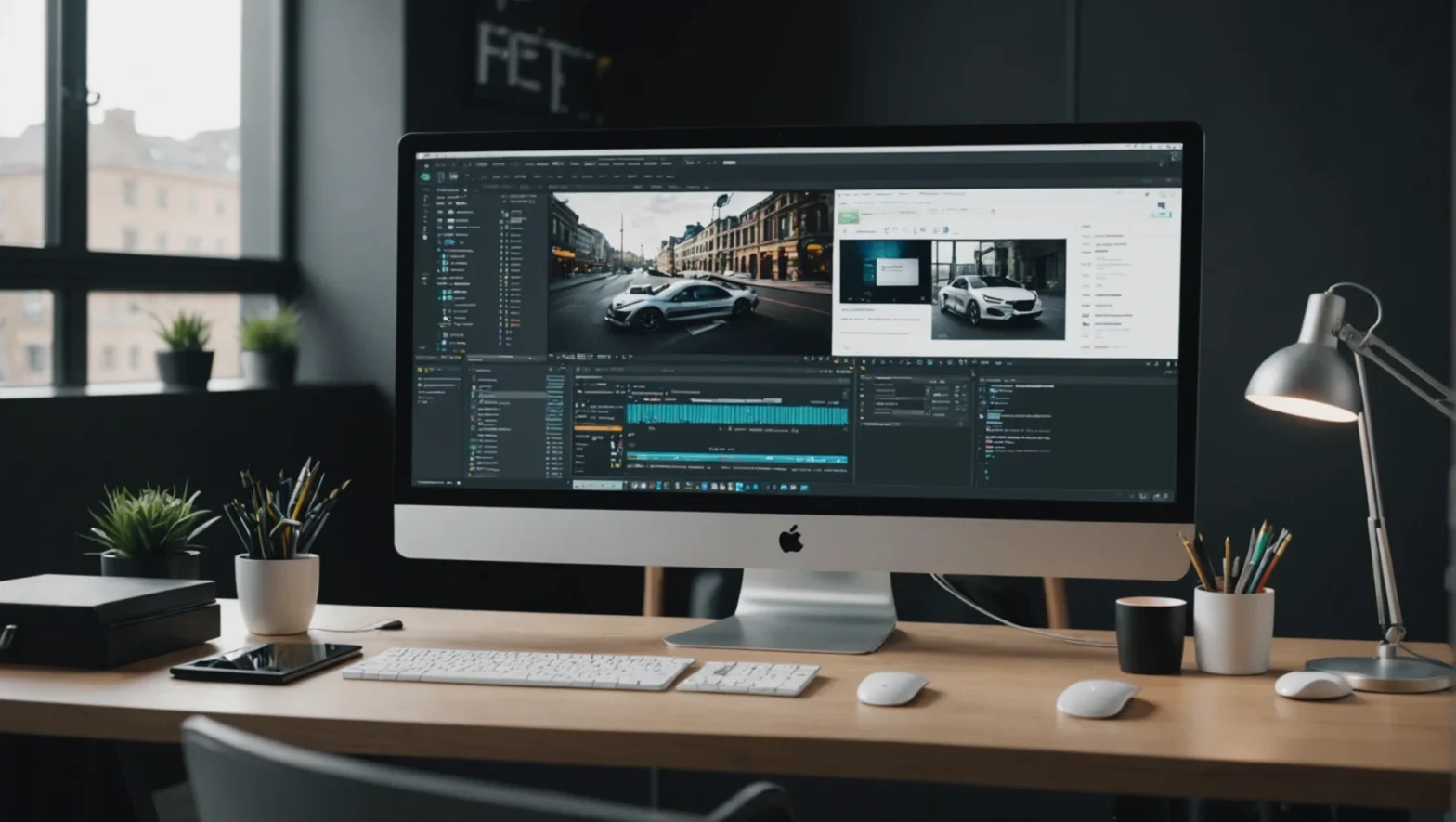Click the green logo icon at editor top-left
This screenshot has height=822, width=1456.
pos(425,176)
